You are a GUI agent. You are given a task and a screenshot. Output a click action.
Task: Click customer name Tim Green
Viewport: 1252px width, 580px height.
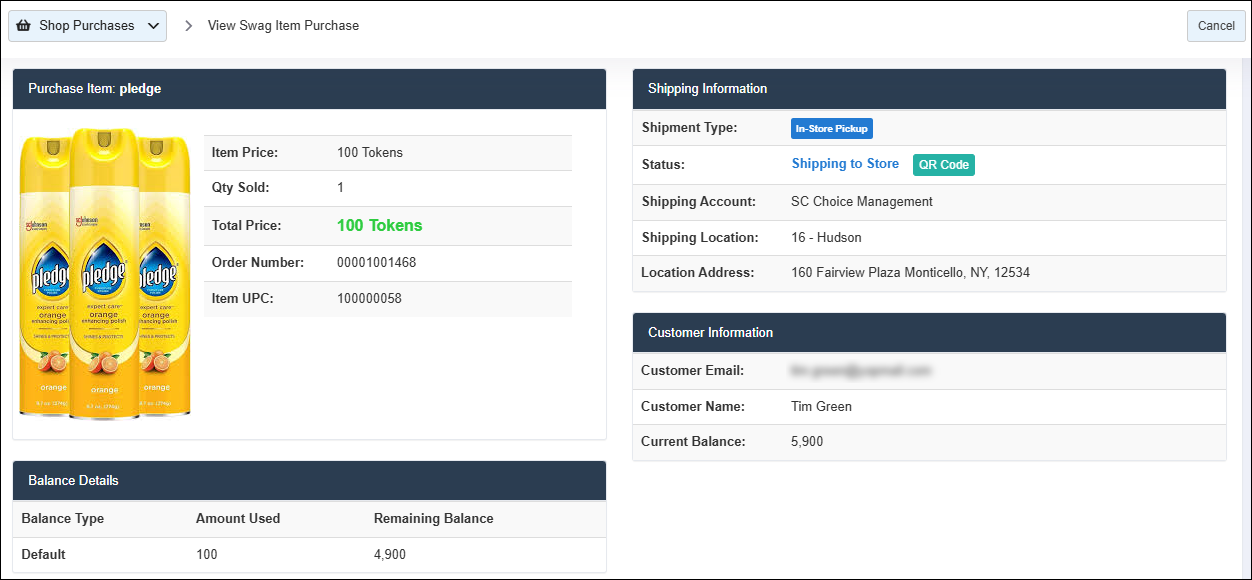(x=821, y=407)
